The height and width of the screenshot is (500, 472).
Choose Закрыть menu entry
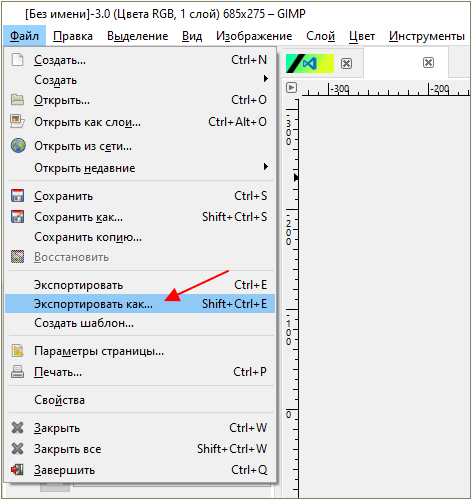coord(140,428)
